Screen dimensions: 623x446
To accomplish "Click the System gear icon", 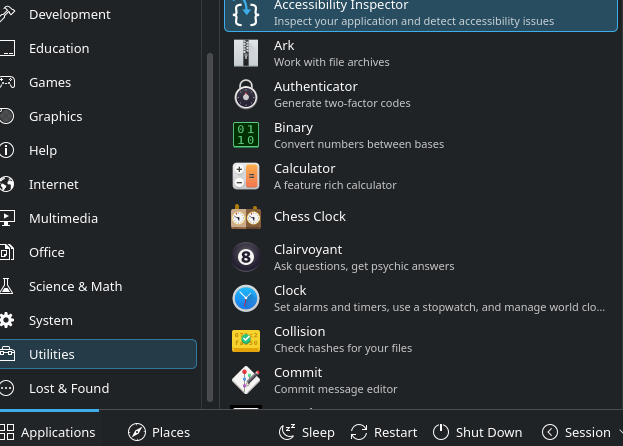I will [6, 321].
